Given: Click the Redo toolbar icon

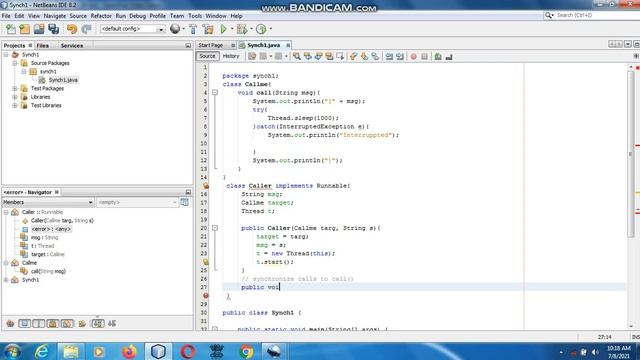Looking at the screenshot, I should [x=86, y=29].
